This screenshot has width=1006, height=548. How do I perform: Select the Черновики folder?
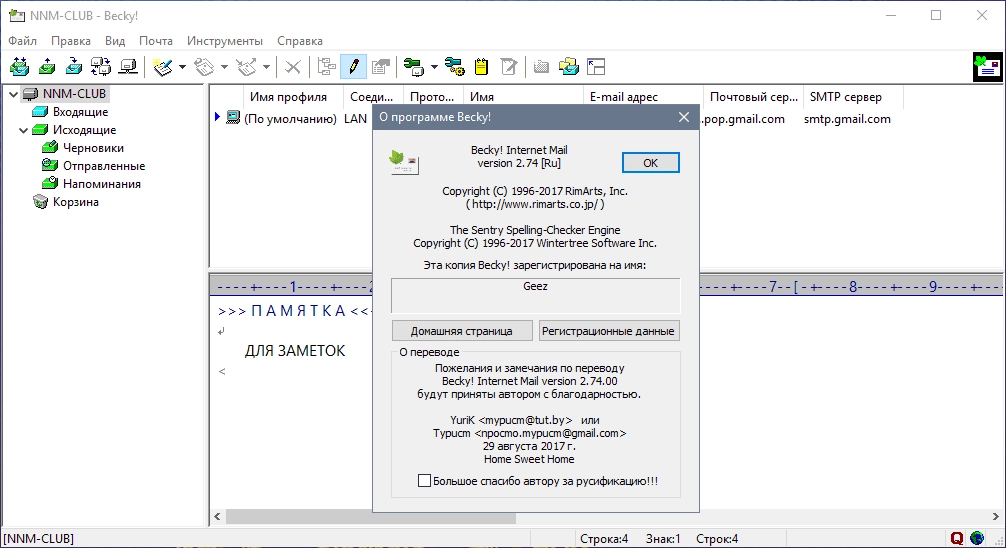(93, 148)
